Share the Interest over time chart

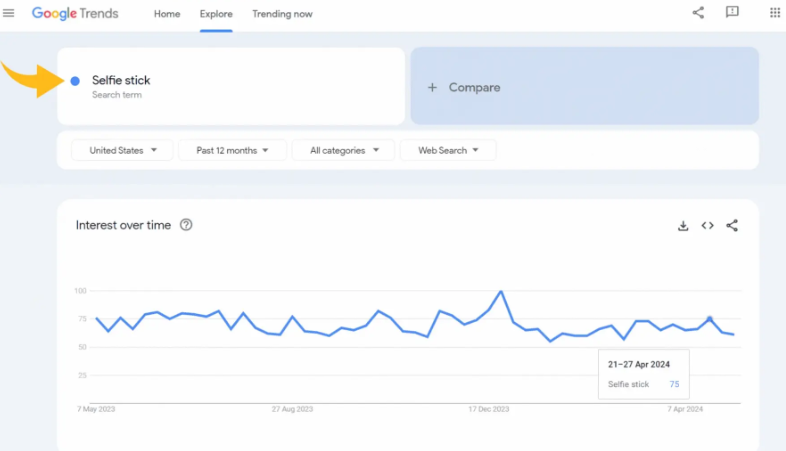click(x=732, y=226)
